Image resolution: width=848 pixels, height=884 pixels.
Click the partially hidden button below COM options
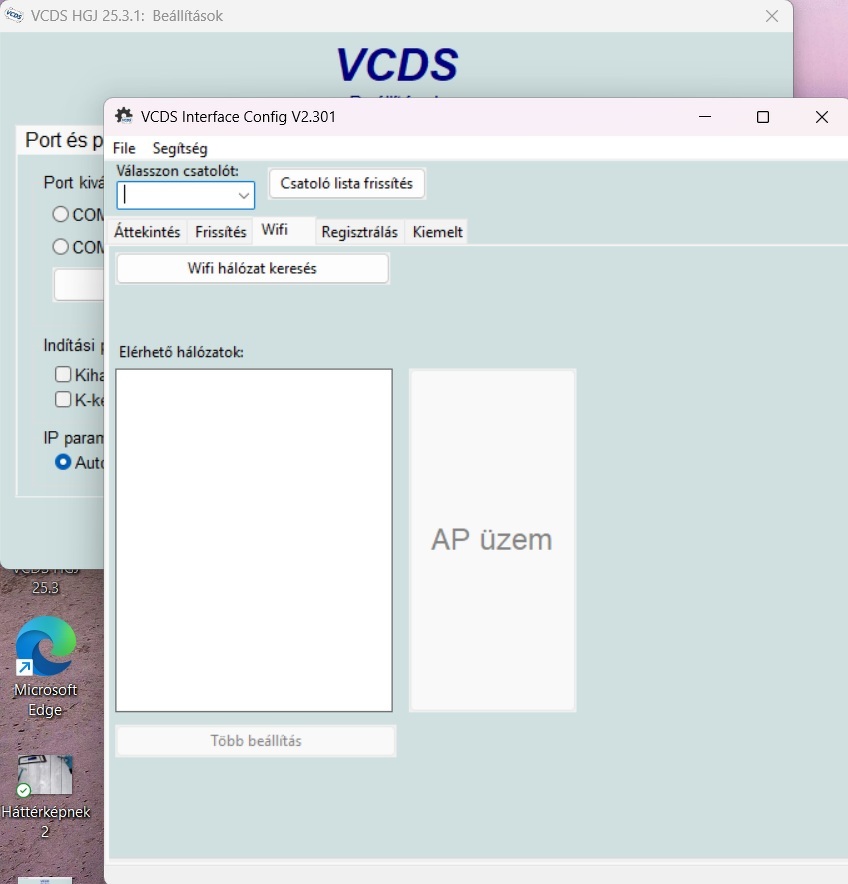[x=78, y=285]
